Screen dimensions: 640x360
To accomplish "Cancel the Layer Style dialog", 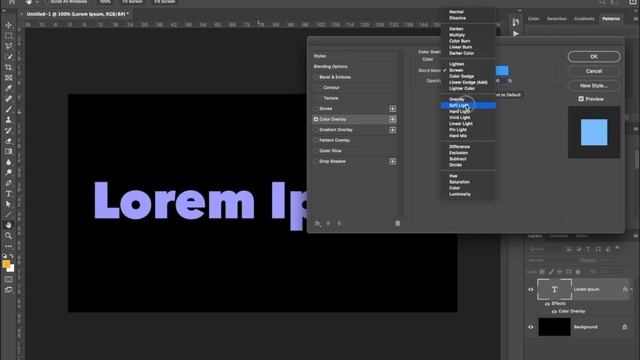I will pyautogui.click(x=594, y=71).
